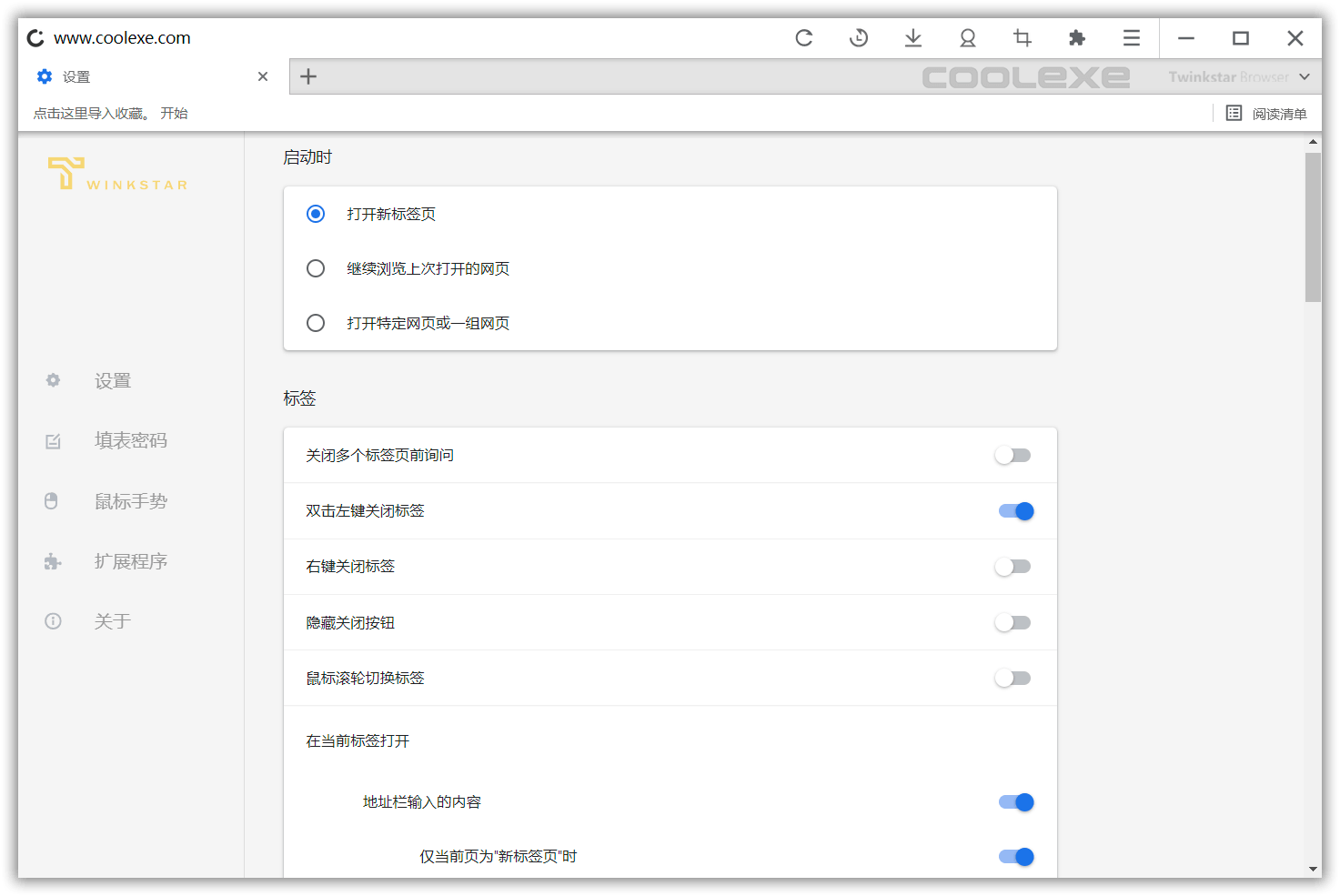1340x896 pixels.
Task: Click the WINKSTAR logo in sidebar
Action: (x=116, y=174)
